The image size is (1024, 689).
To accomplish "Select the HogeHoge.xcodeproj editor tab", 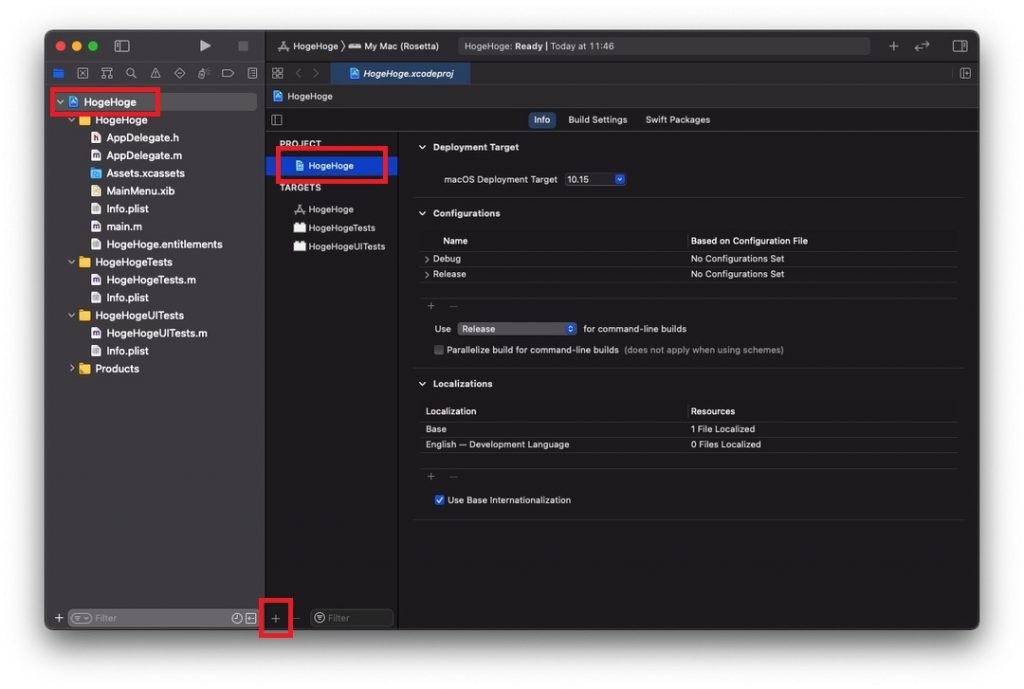I will click(401, 73).
